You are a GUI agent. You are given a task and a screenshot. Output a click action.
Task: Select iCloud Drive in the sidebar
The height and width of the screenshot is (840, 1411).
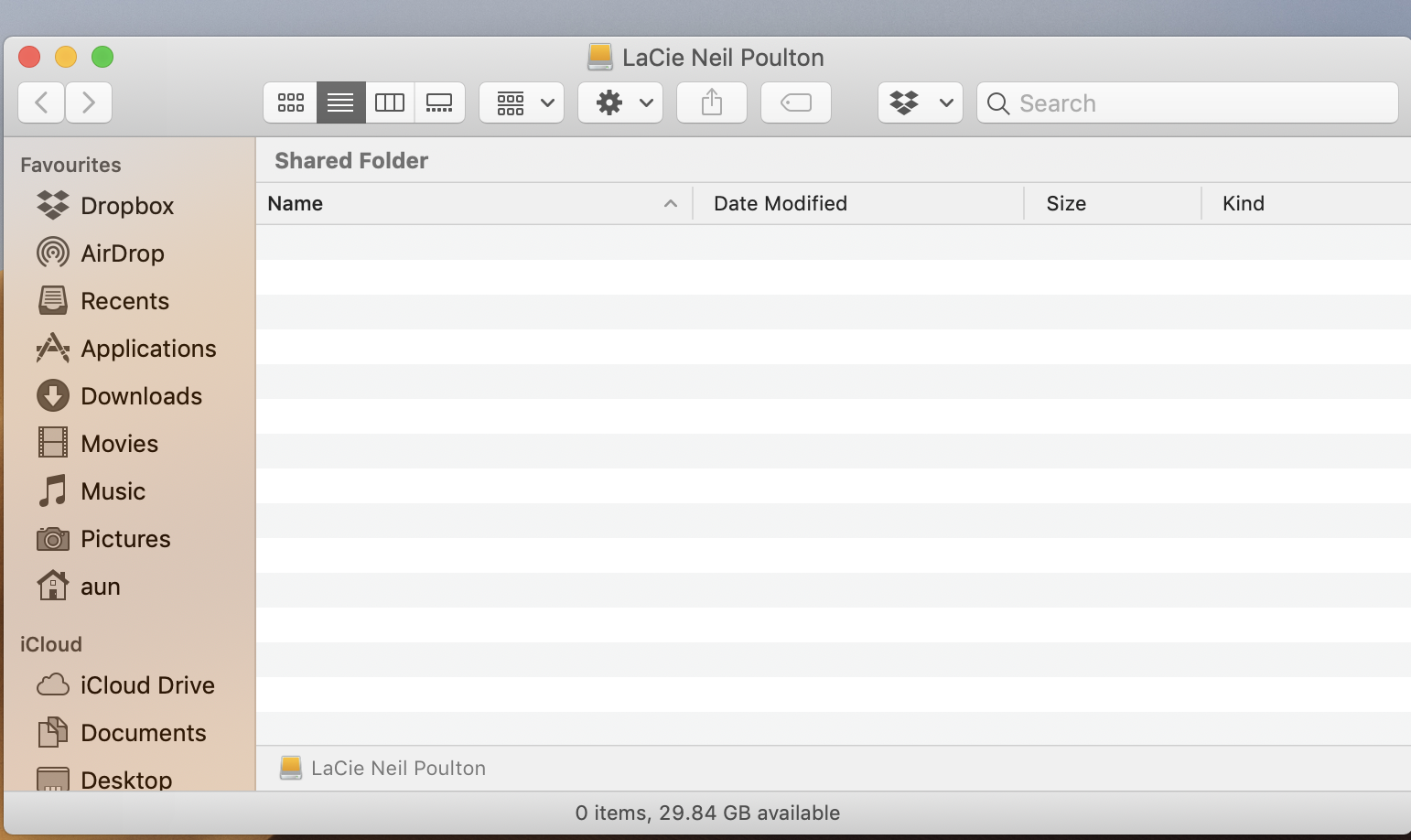[x=146, y=685]
